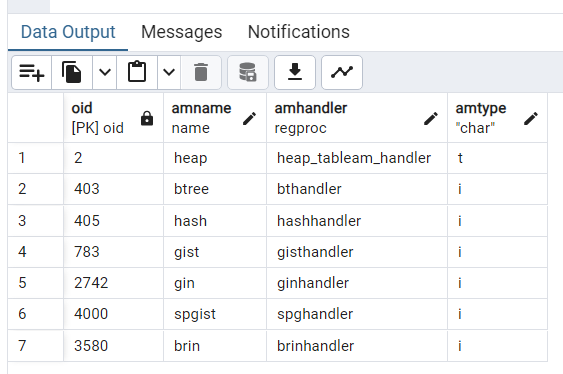This screenshot has height=374, width=563.
Task: Switch to the Messages tab
Action: click(x=182, y=32)
